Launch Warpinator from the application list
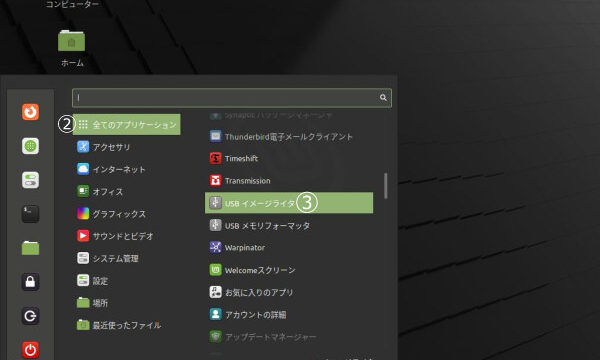Screen dimensions: 600x360 289,248
